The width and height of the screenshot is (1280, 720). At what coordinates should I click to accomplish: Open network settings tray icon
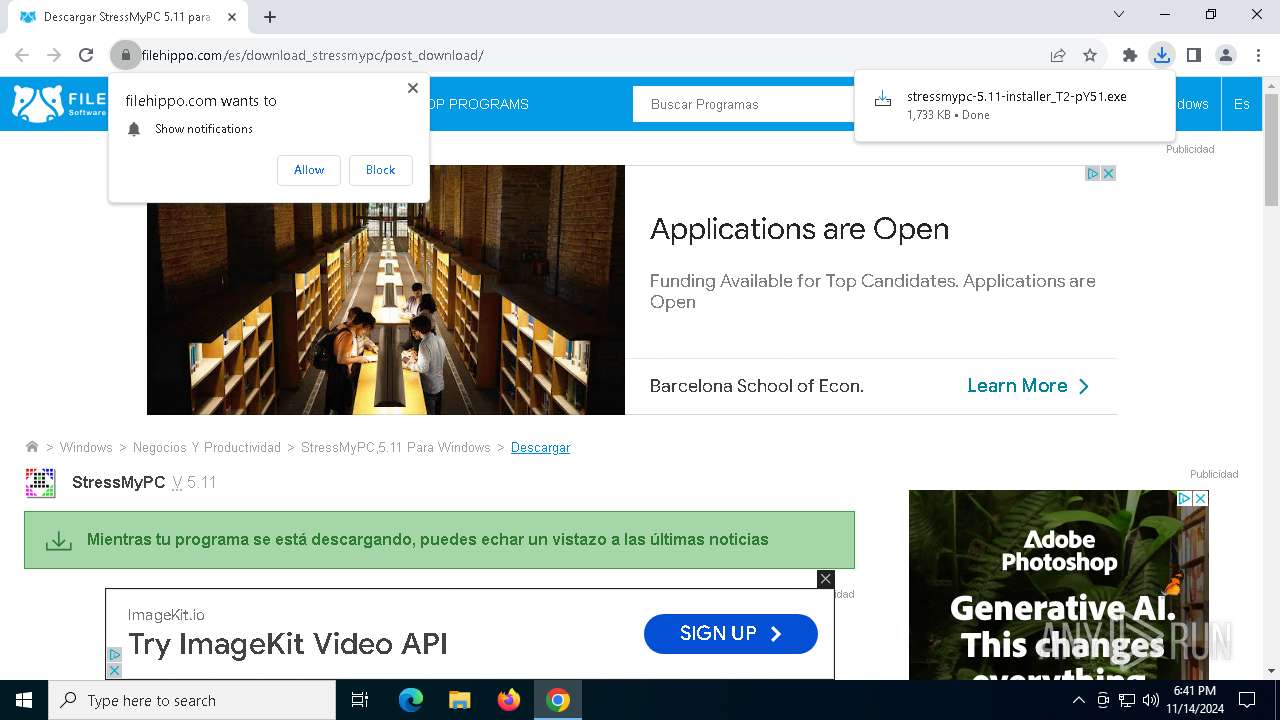(1127, 700)
